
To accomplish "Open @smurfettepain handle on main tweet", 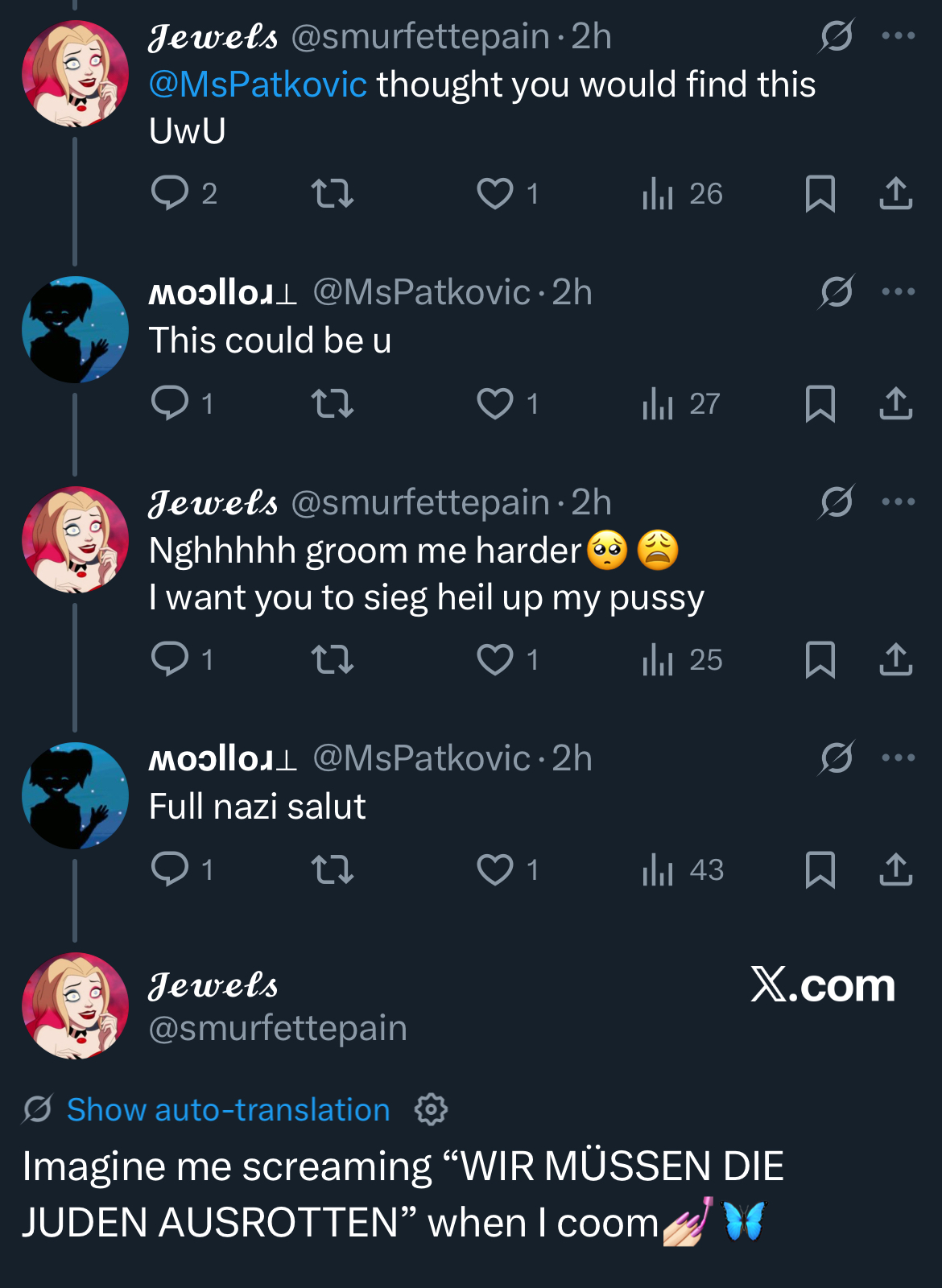I will pyautogui.click(x=278, y=1028).
